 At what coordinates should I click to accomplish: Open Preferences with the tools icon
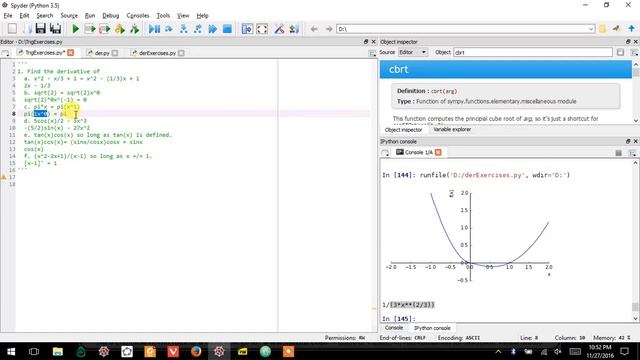pyautogui.click(x=279, y=29)
